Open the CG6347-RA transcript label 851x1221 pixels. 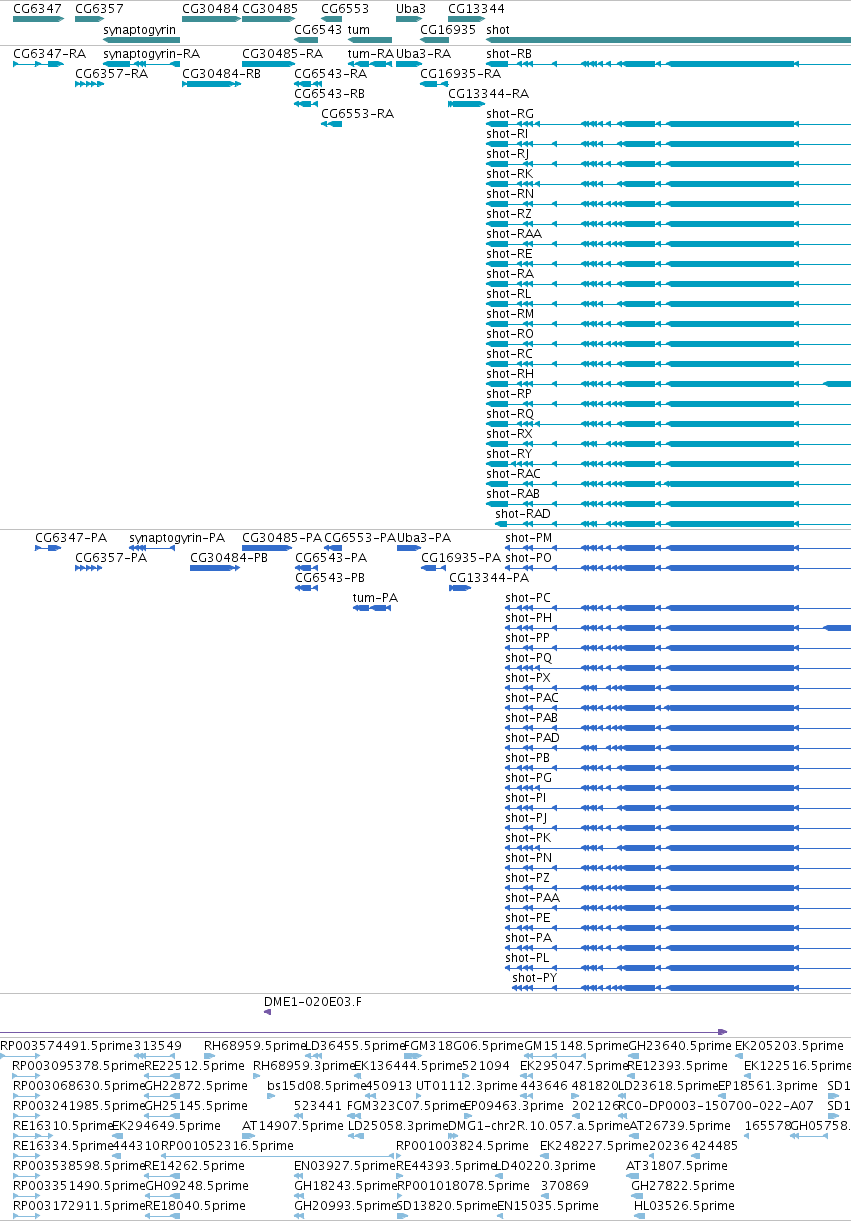click(x=49, y=53)
